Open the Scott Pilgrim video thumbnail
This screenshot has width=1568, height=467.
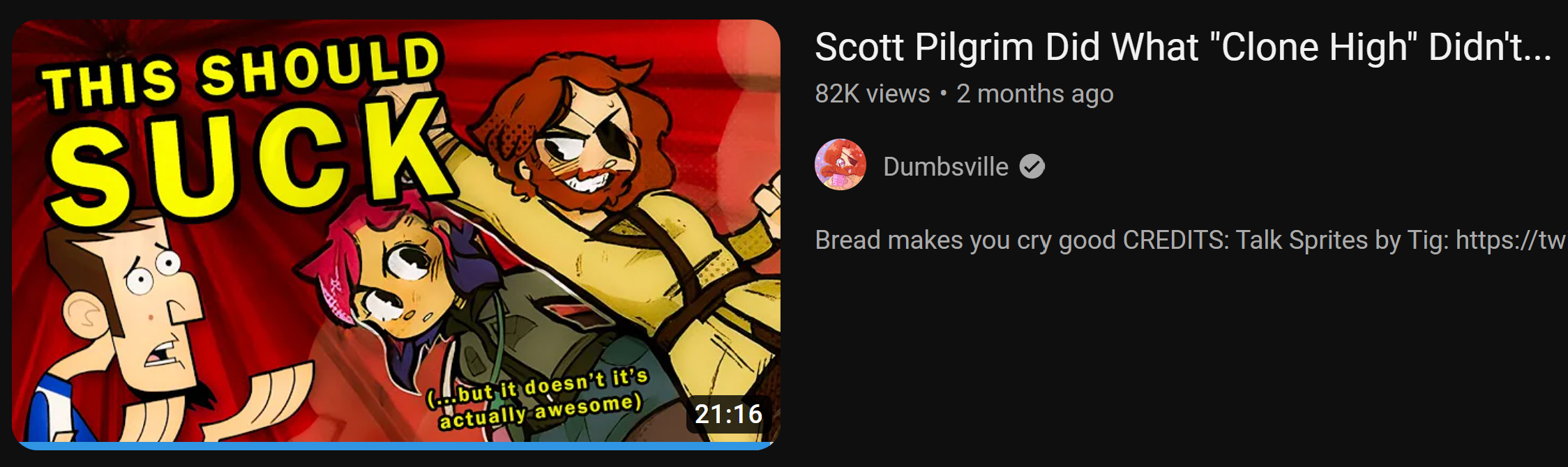(396, 234)
